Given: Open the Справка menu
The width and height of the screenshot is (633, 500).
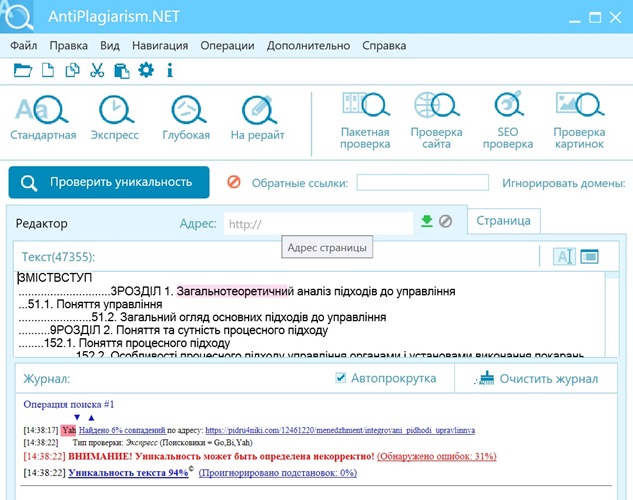Looking at the screenshot, I should click(384, 46).
